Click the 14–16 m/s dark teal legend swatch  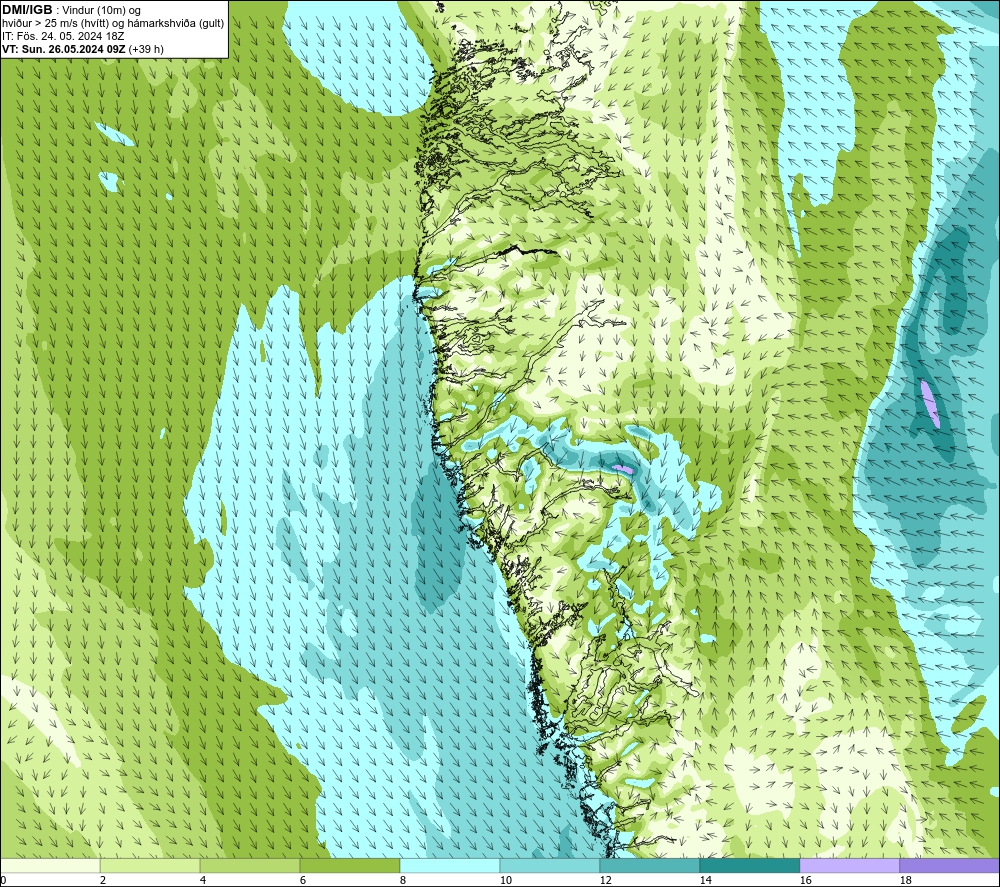[750, 865]
